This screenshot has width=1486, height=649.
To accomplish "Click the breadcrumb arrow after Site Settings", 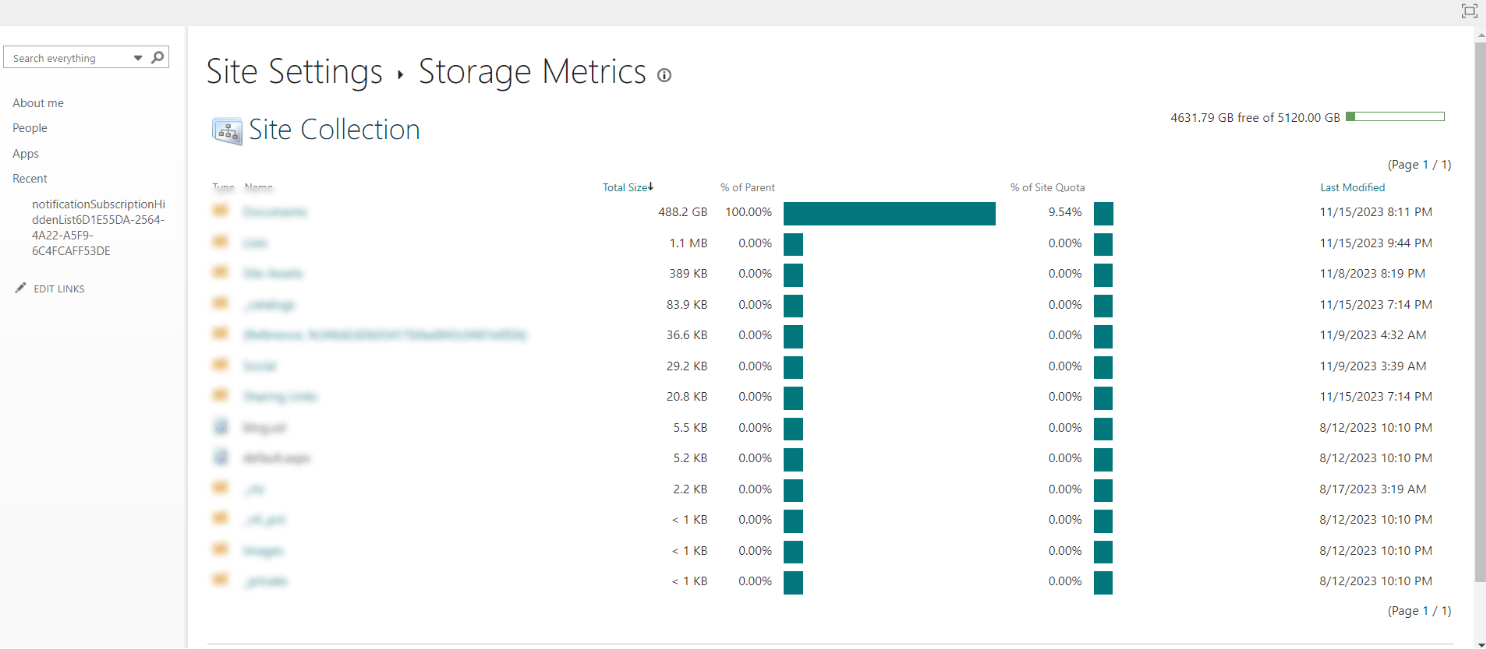I will point(398,73).
